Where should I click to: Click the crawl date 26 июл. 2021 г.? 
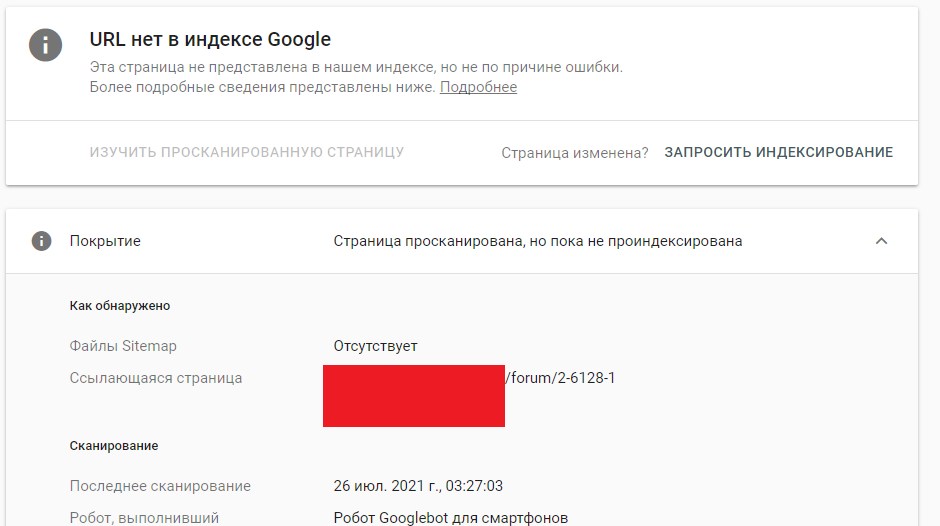tap(418, 486)
